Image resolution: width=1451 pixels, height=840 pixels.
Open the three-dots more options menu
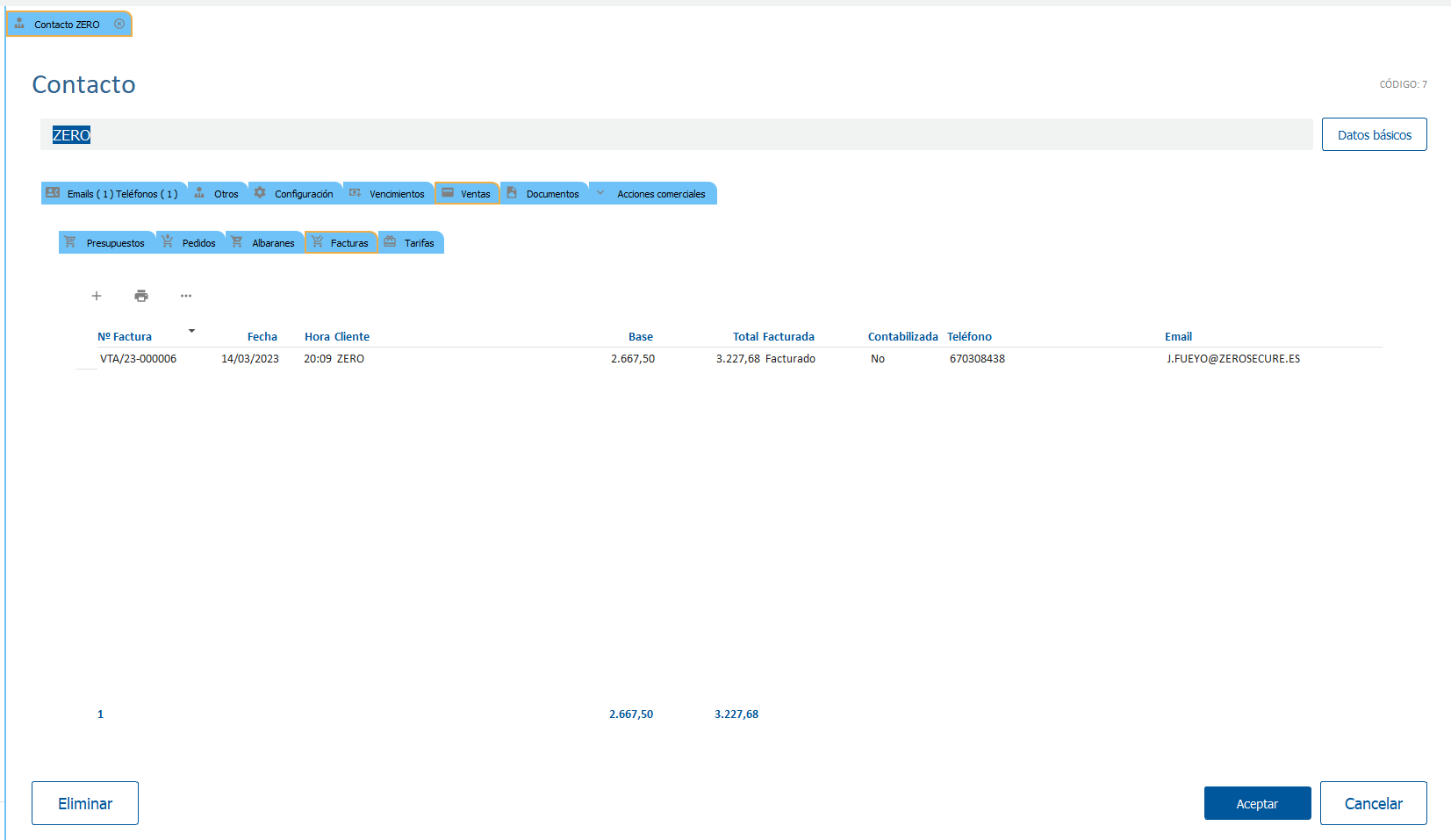[x=186, y=296]
